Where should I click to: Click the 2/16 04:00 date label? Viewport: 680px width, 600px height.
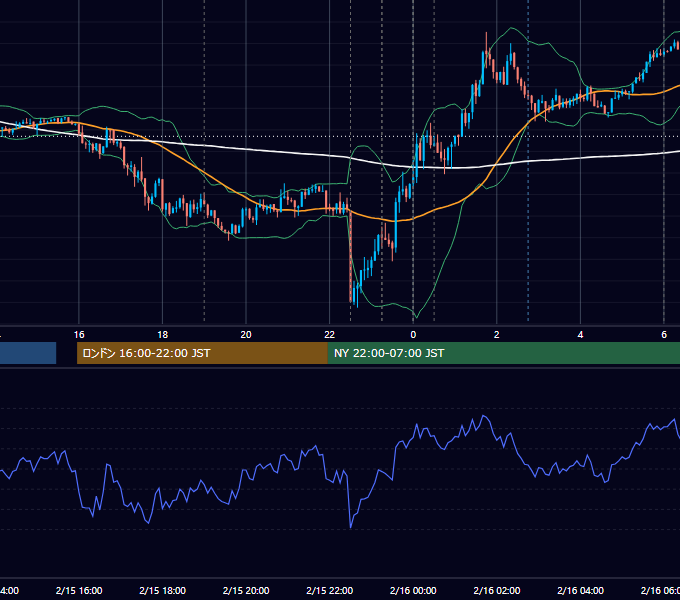(580, 590)
